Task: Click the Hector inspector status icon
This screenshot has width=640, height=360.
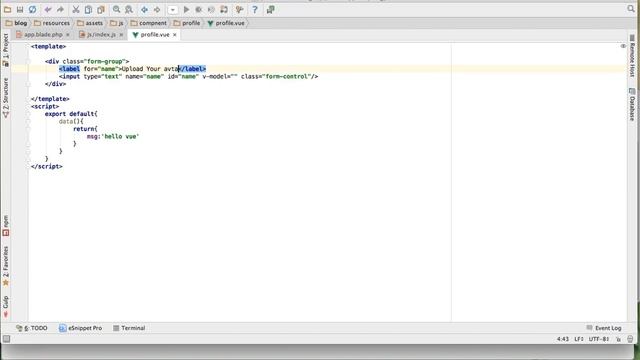Action: (630, 339)
